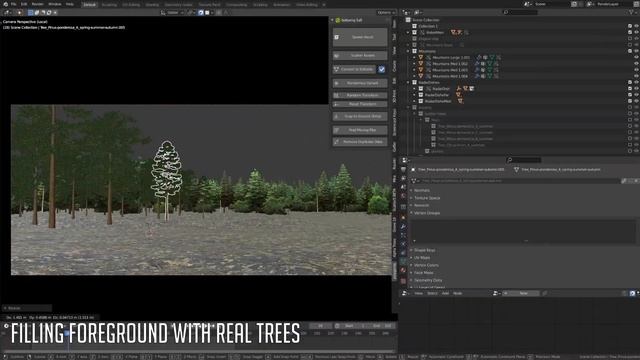The image size is (640, 360).
Task: Open the Outliner filter popover
Action: click(632, 13)
